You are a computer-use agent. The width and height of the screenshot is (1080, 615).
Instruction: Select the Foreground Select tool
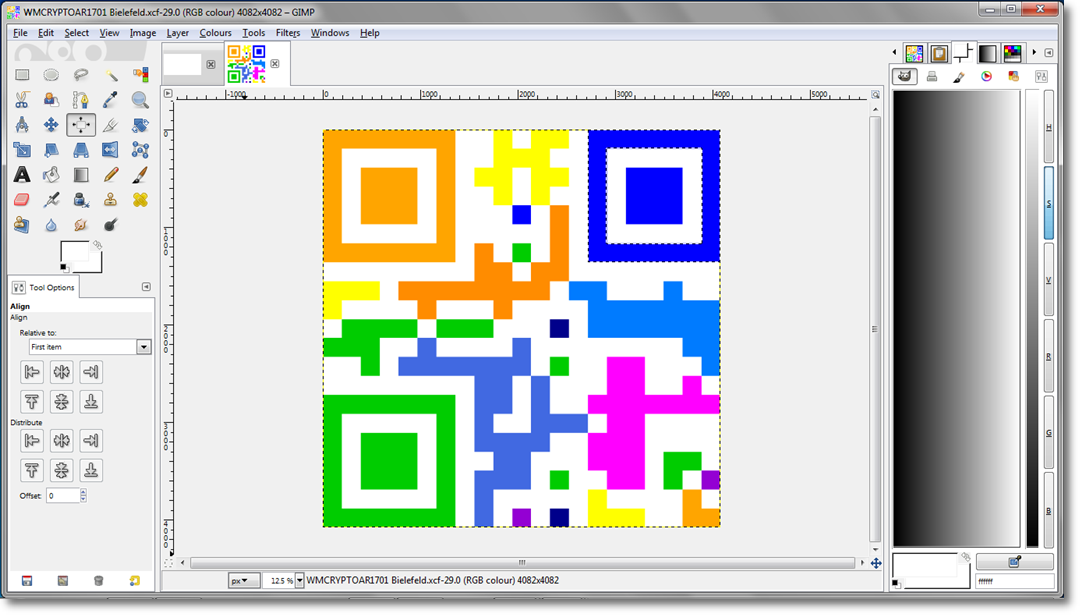(51, 100)
